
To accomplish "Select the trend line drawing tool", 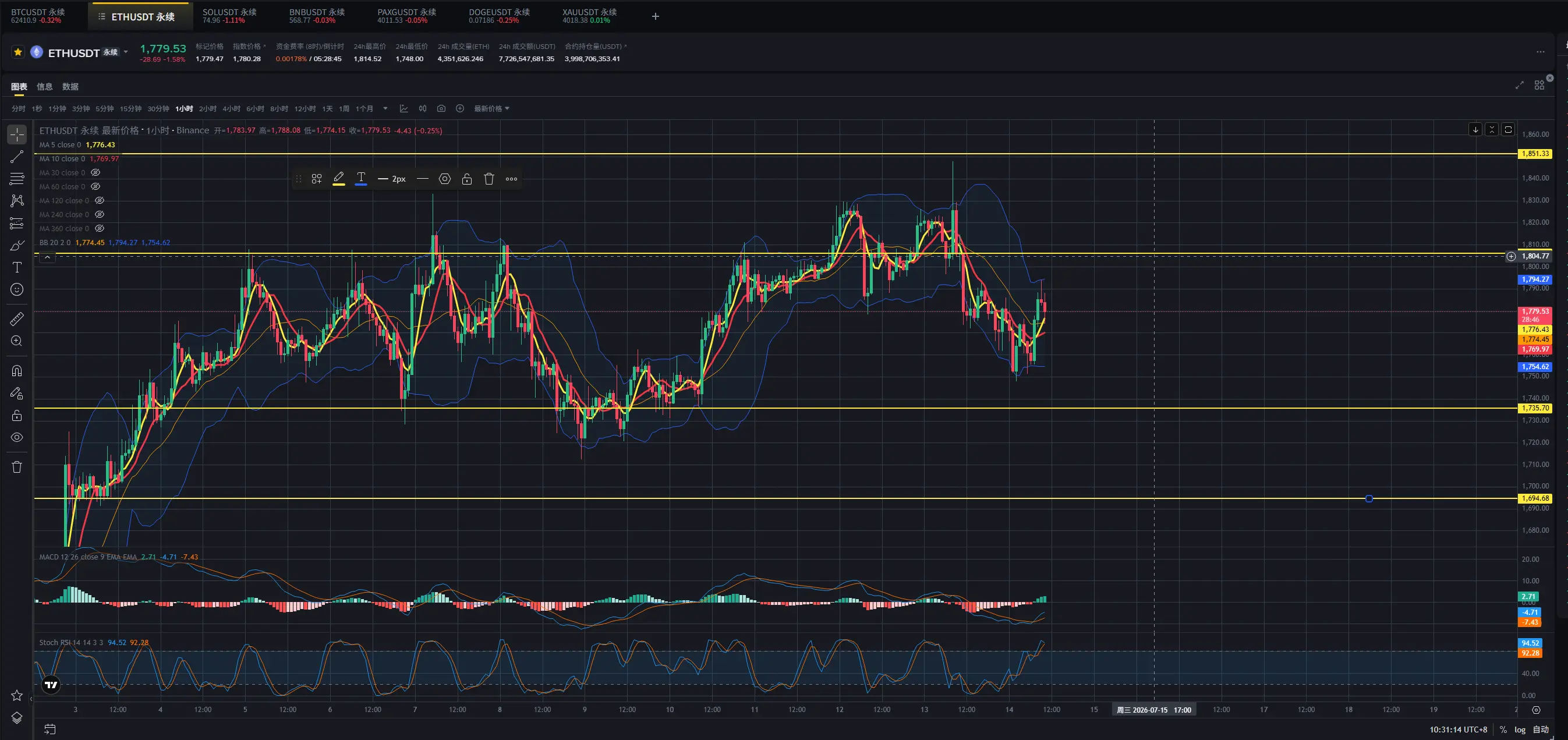I will [x=16, y=157].
